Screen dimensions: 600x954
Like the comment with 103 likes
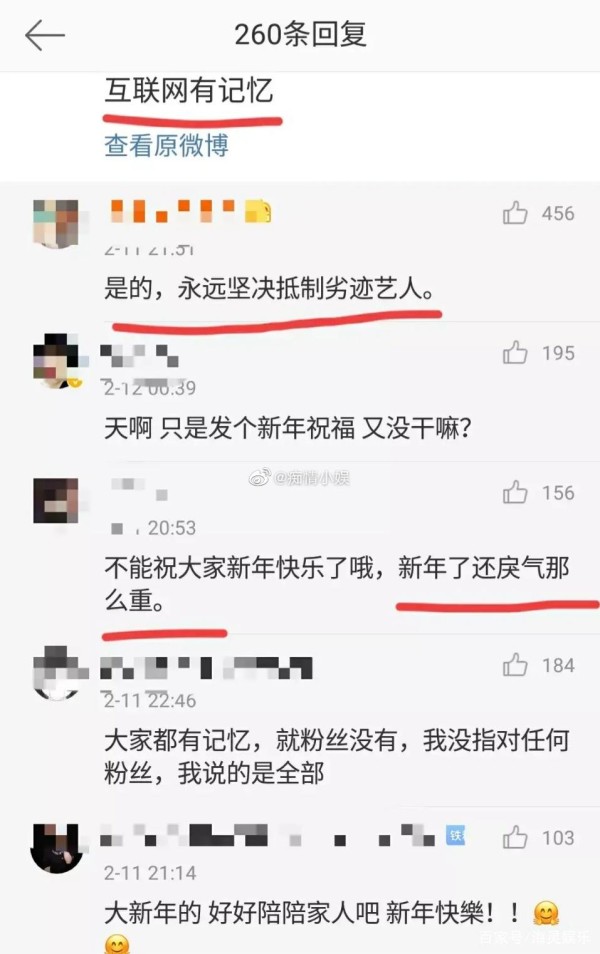[515, 837]
